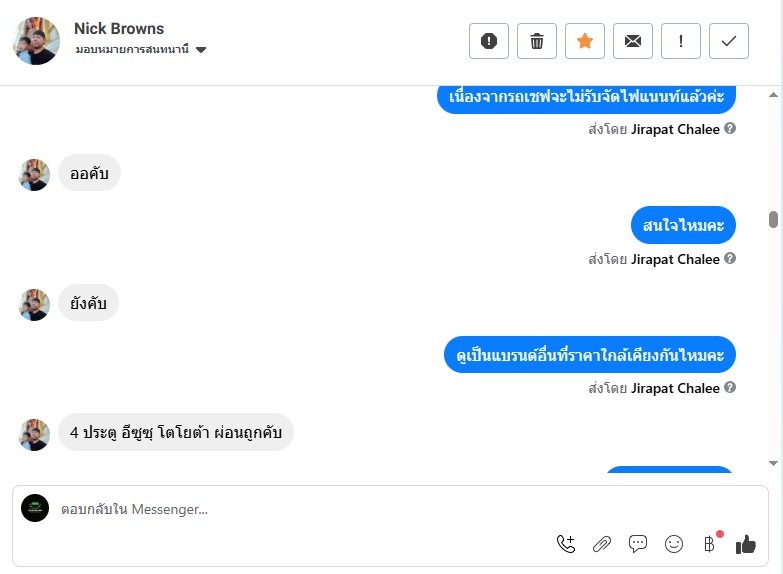Click the scroll down arrow in chat
Screen dimensions: 783x574
pyautogui.click(x=773, y=463)
